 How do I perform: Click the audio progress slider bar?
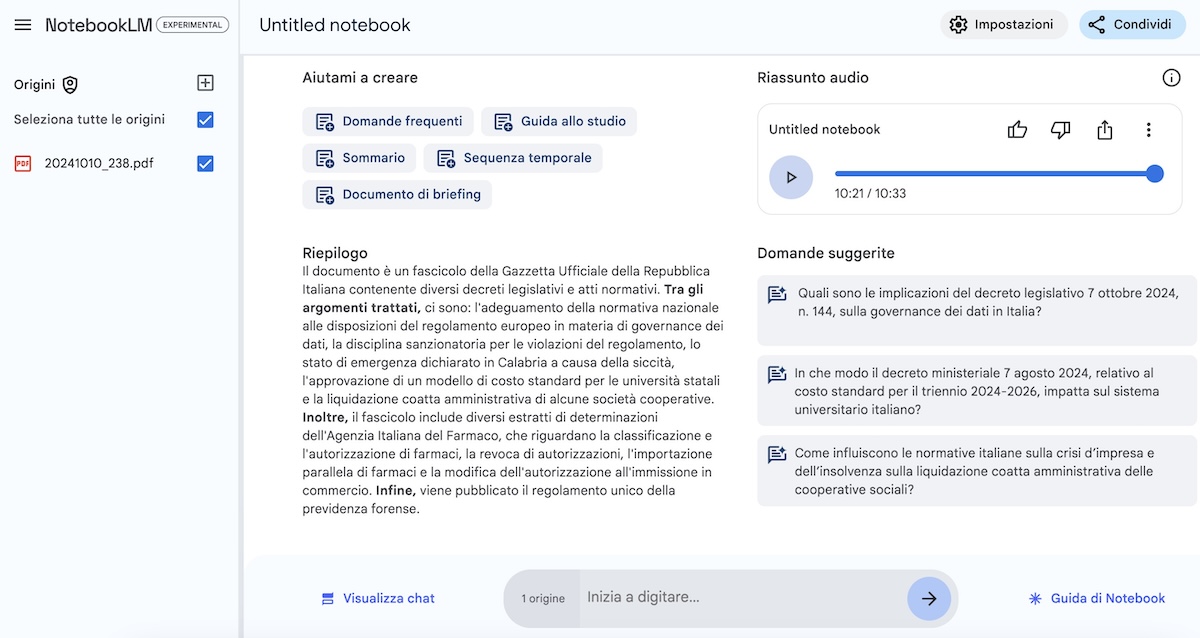990,174
